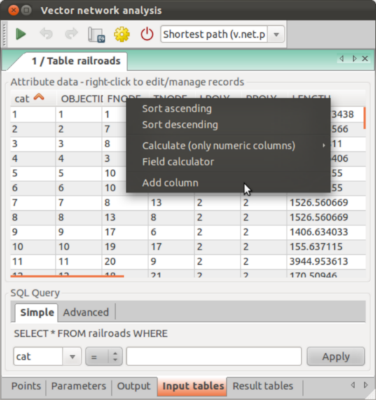The height and width of the screenshot is (400, 376).
Task: Run analysis with the green play icon
Action: click(x=21, y=34)
